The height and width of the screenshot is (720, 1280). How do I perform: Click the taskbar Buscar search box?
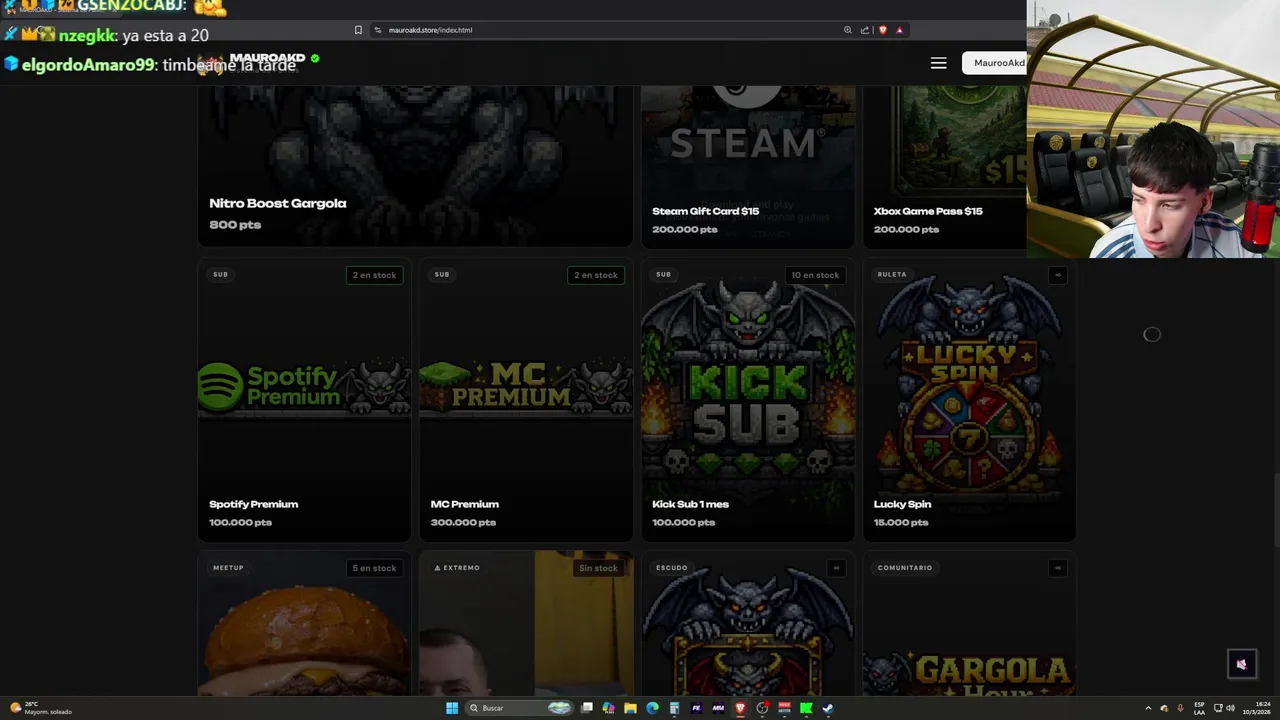tap(520, 708)
